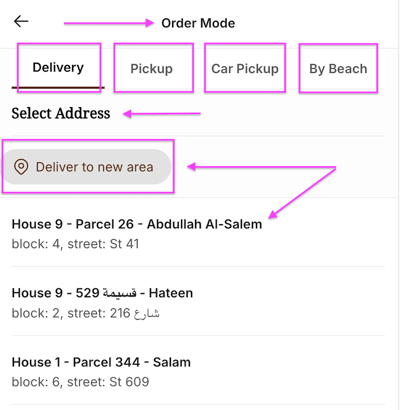The height and width of the screenshot is (410, 400).
Task: Go back using the left arrow icon
Action: click(21, 22)
